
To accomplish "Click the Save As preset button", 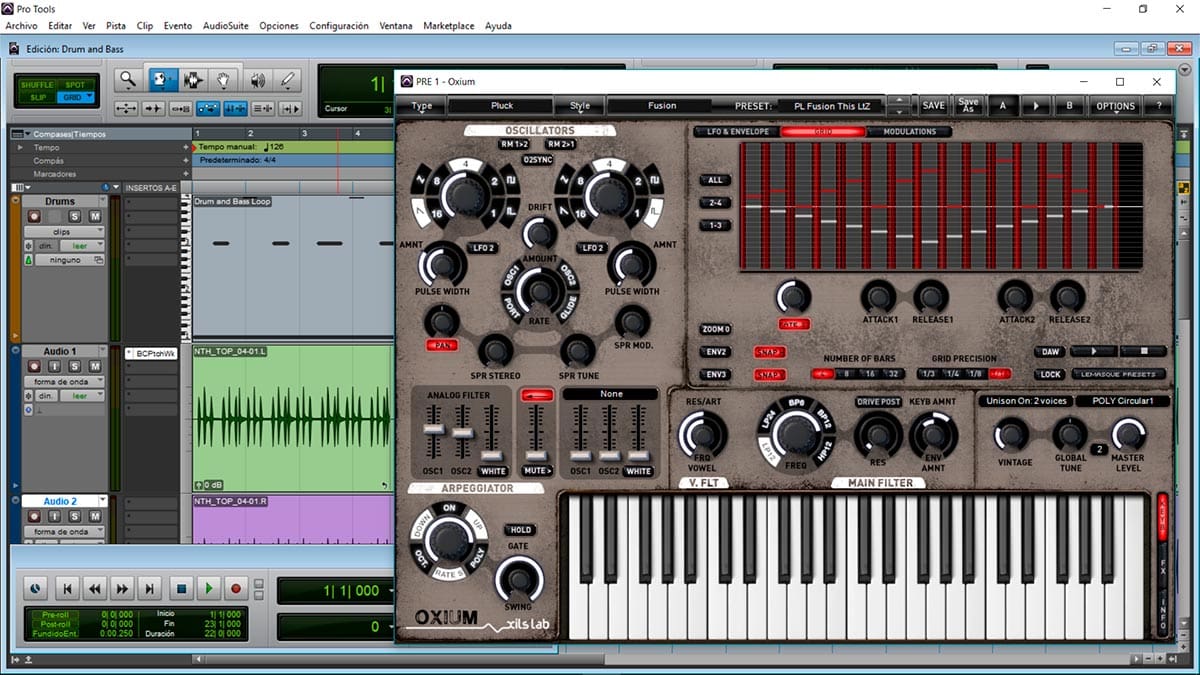I will click(x=968, y=106).
